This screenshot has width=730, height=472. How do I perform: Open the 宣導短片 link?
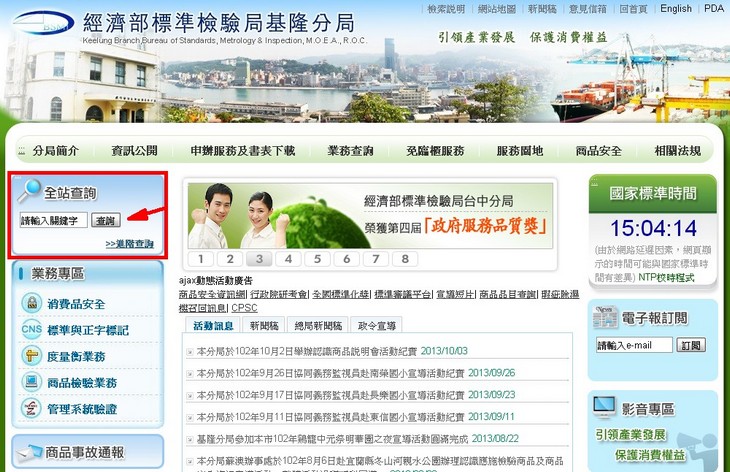coord(455,294)
